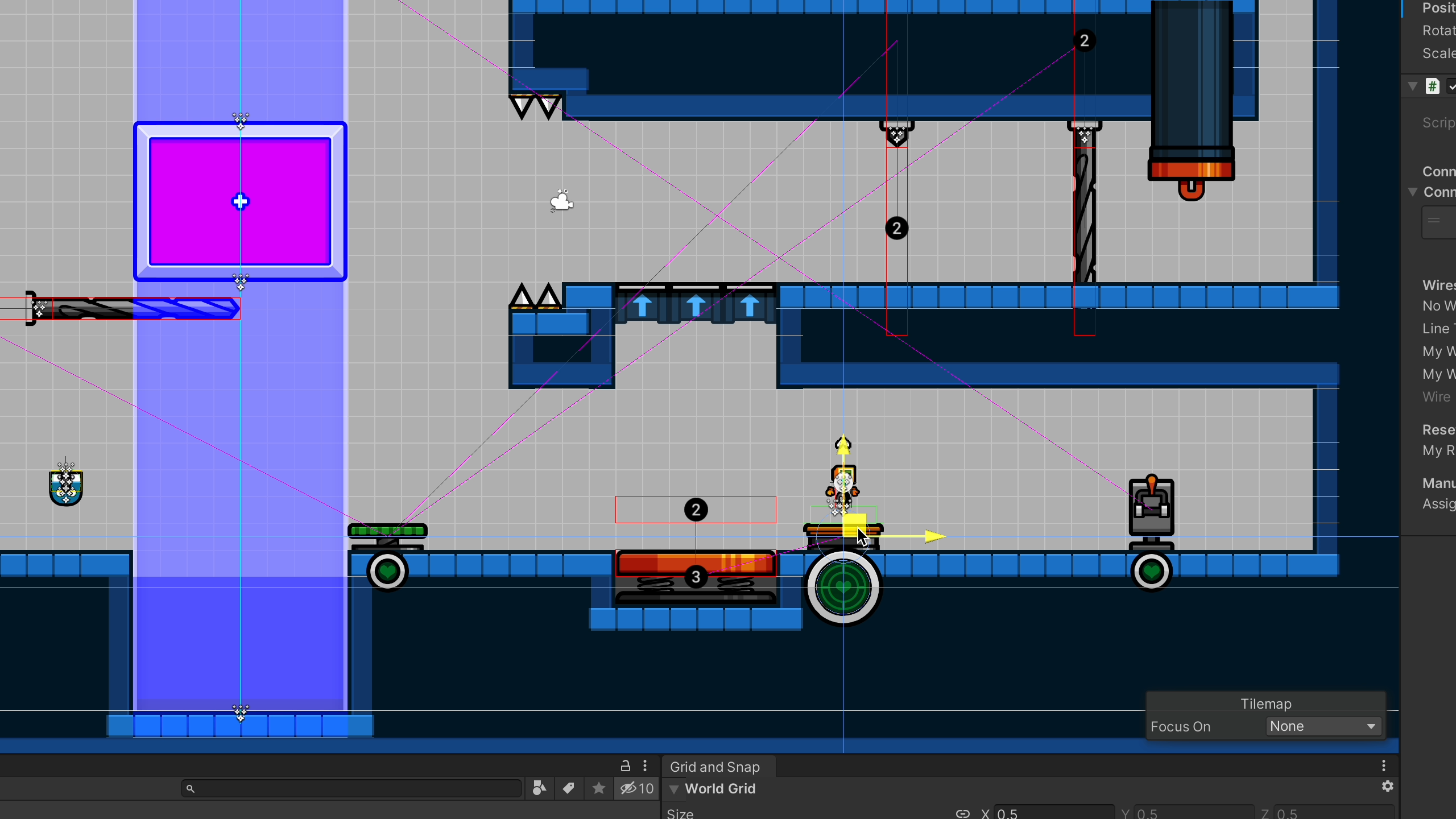
Task: Click the project search input field
Action: (x=353, y=788)
